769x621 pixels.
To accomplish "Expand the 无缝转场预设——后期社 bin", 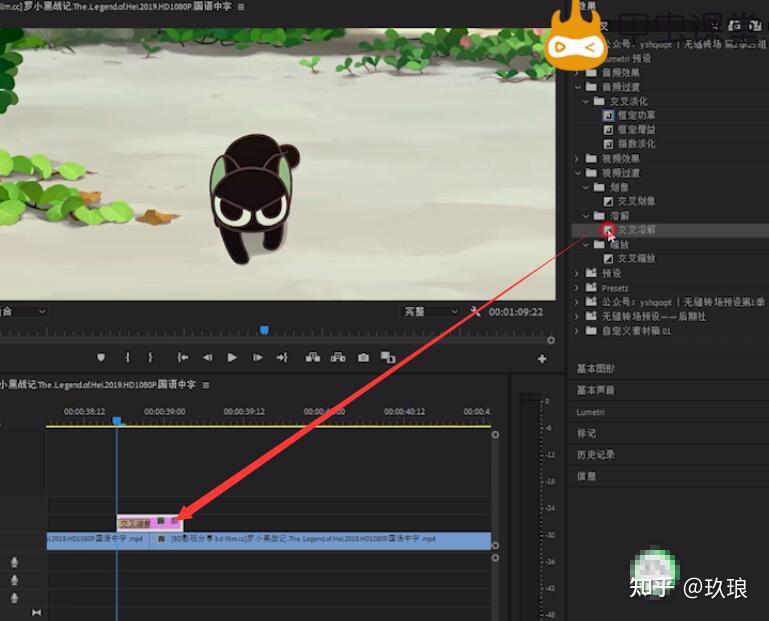I will point(577,316).
